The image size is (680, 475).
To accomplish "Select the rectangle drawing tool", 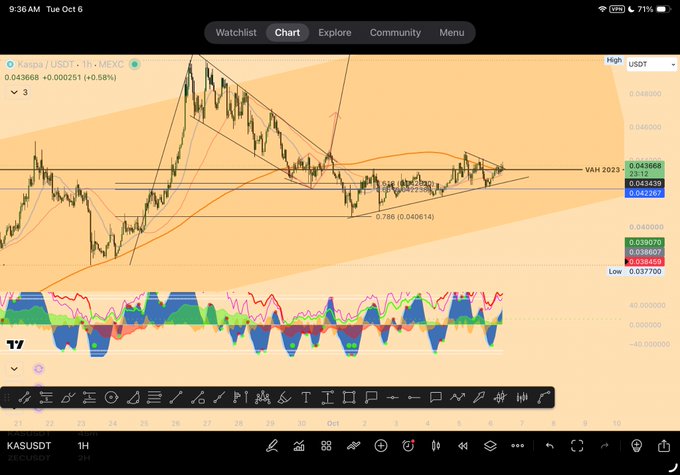I will 349,397.
